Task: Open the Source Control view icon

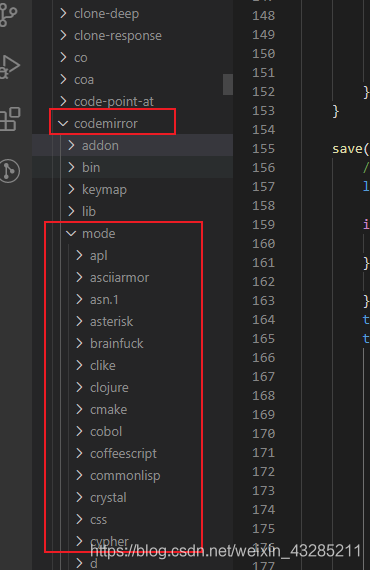Action: tap(9, 15)
